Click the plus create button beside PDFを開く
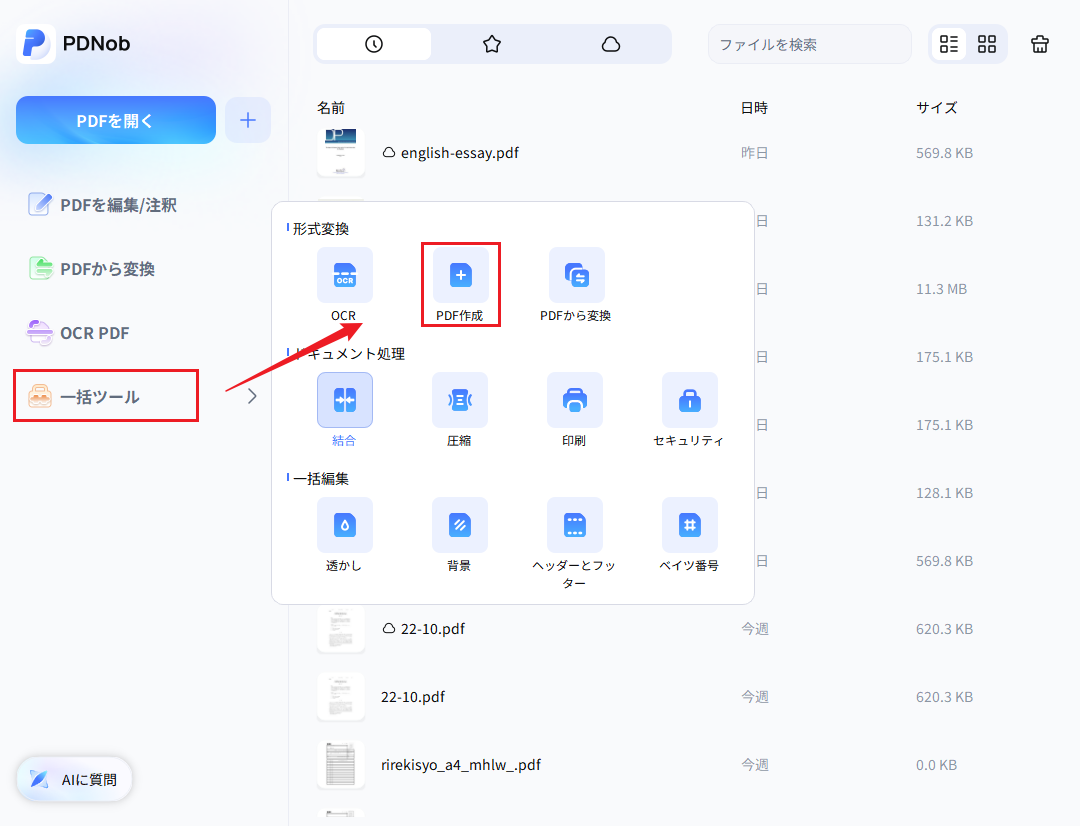Screen dimensions: 1080x826 click(x=248, y=121)
